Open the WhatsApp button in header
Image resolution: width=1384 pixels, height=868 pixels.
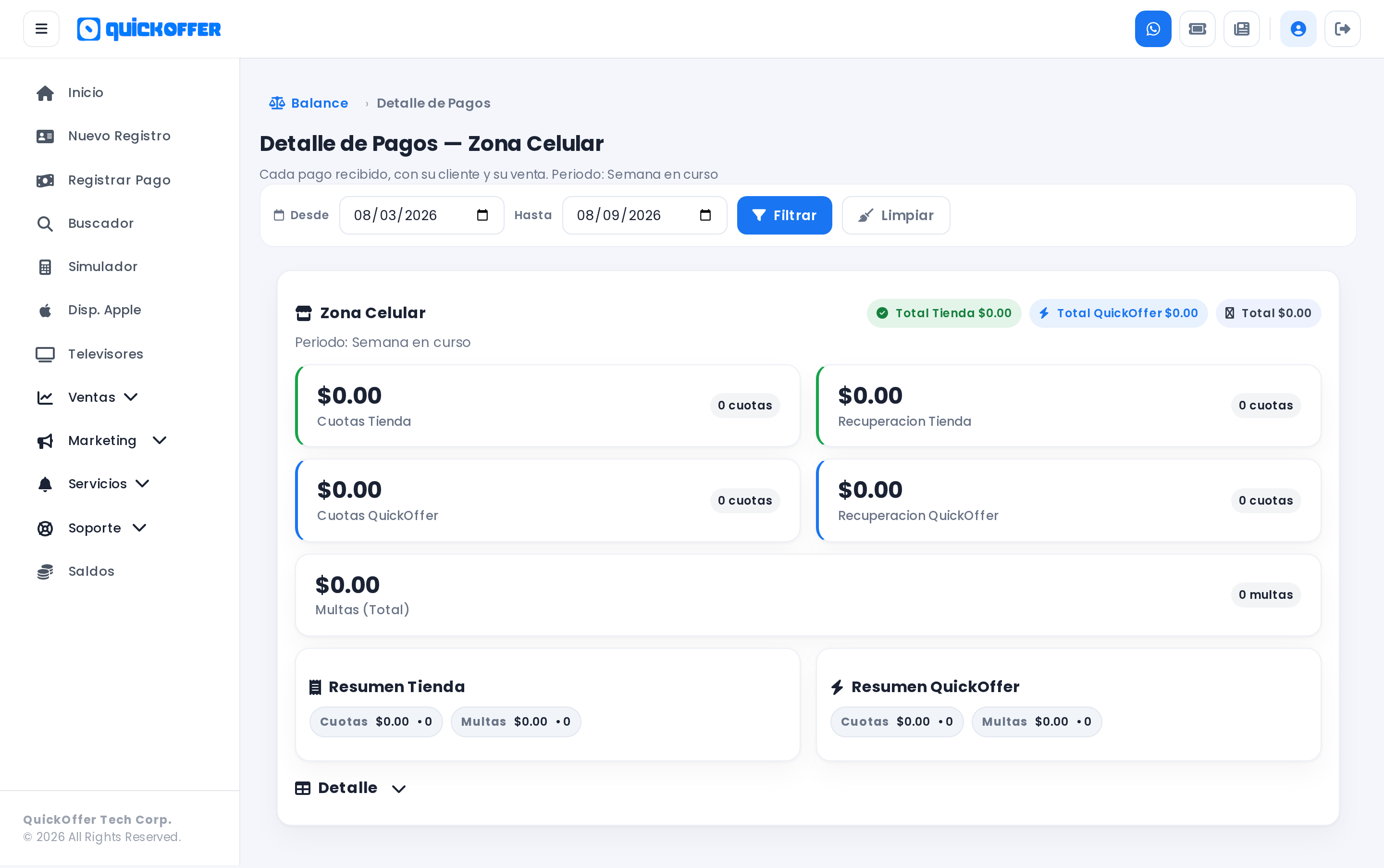tap(1153, 29)
